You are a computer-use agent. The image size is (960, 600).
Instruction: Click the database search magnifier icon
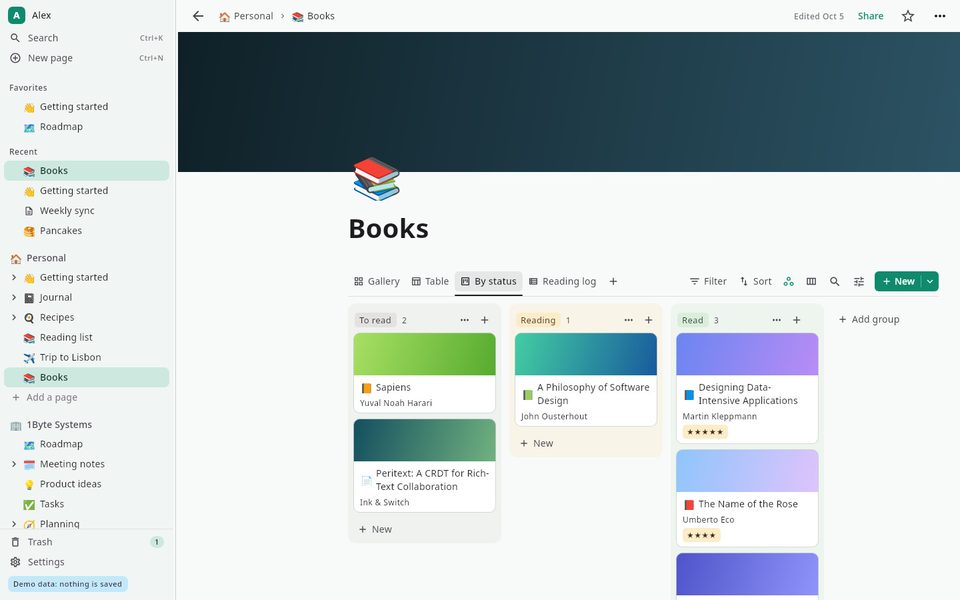834,282
